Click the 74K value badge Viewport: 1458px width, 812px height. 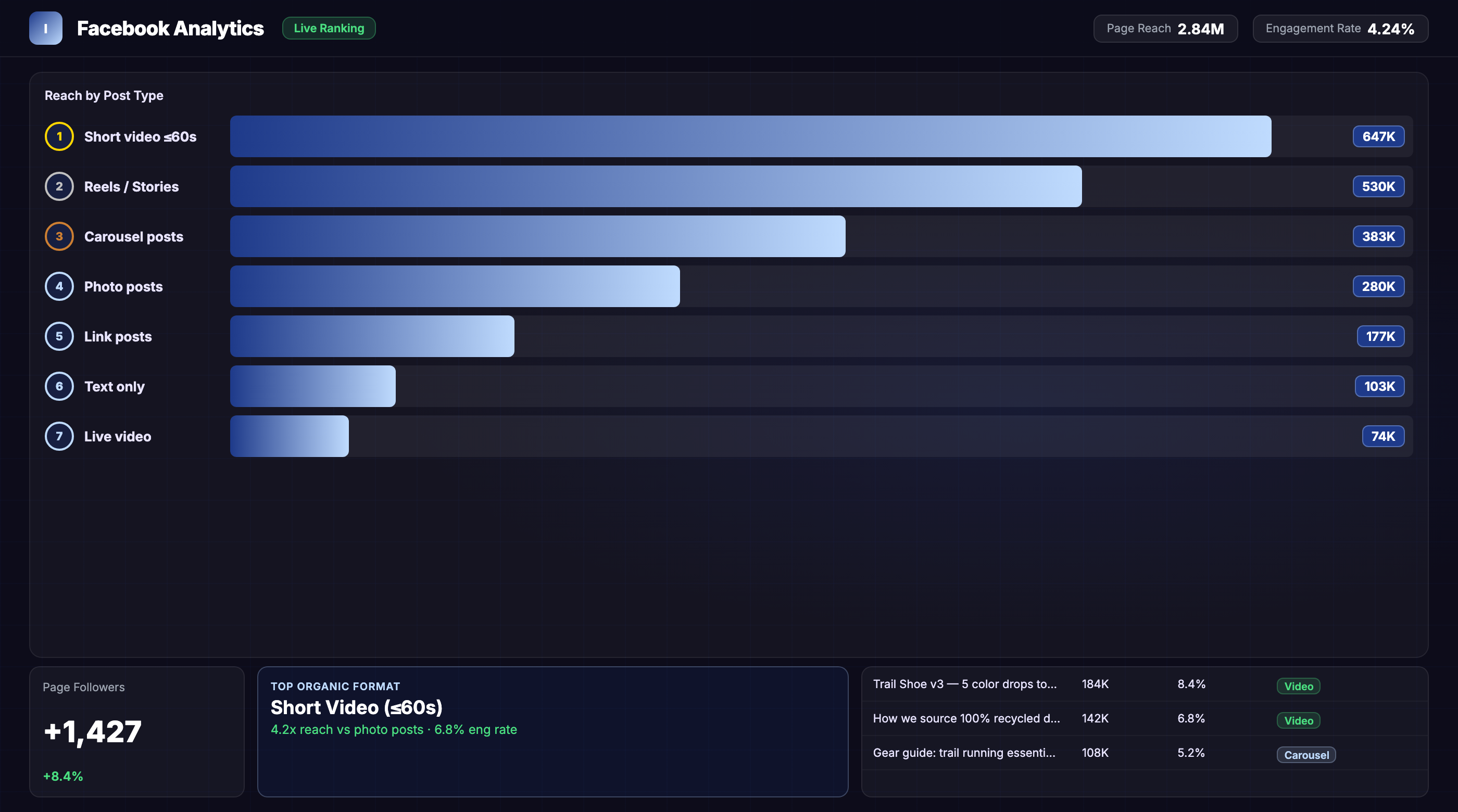1382,436
